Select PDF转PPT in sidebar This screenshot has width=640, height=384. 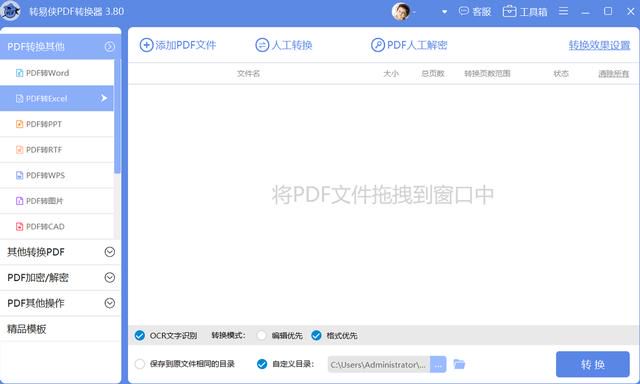(57, 124)
